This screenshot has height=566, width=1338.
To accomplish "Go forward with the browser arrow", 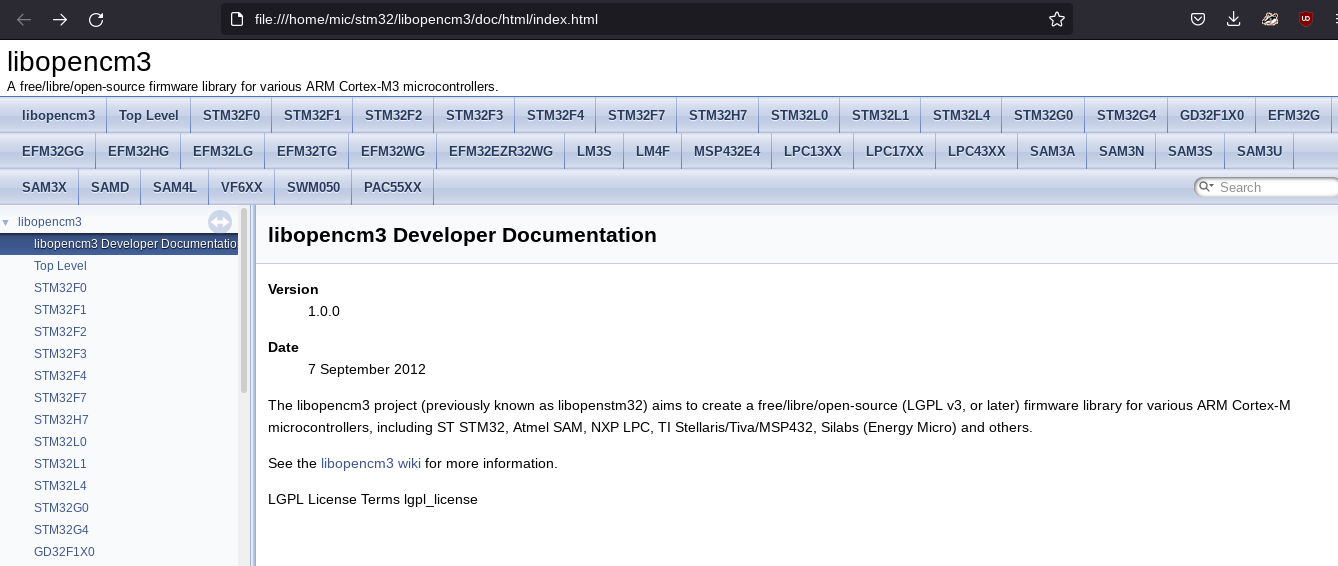I will pyautogui.click(x=60, y=19).
